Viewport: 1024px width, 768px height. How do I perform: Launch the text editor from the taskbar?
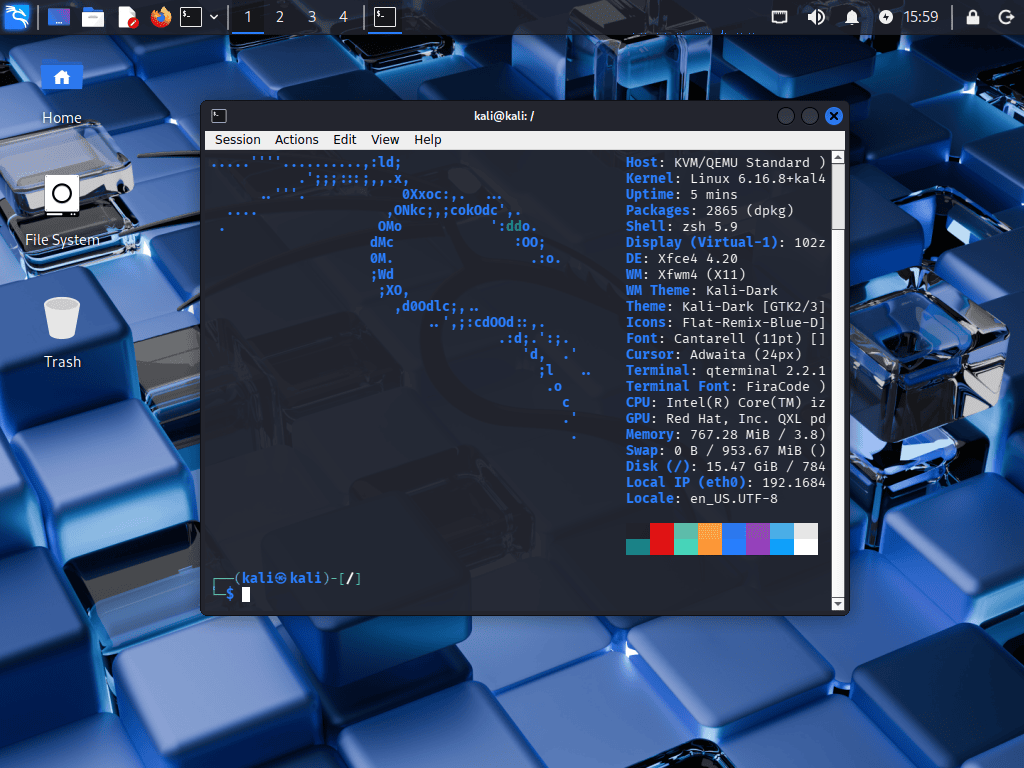point(127,17)
